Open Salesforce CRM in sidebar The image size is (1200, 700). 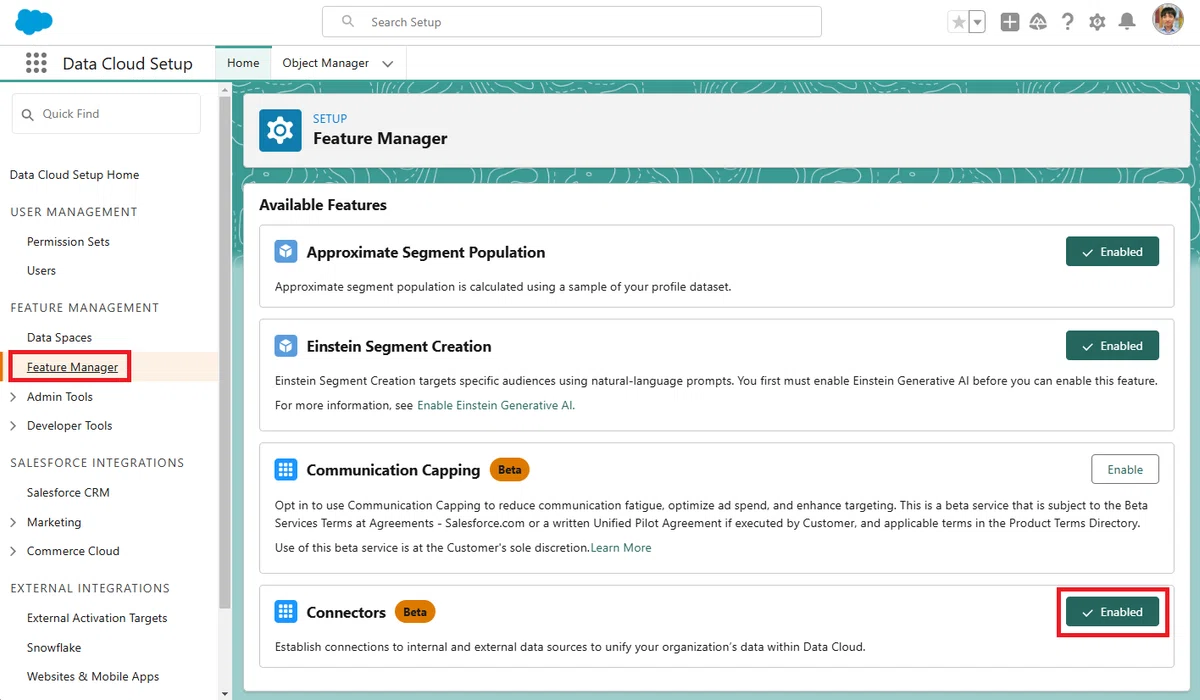68,493
